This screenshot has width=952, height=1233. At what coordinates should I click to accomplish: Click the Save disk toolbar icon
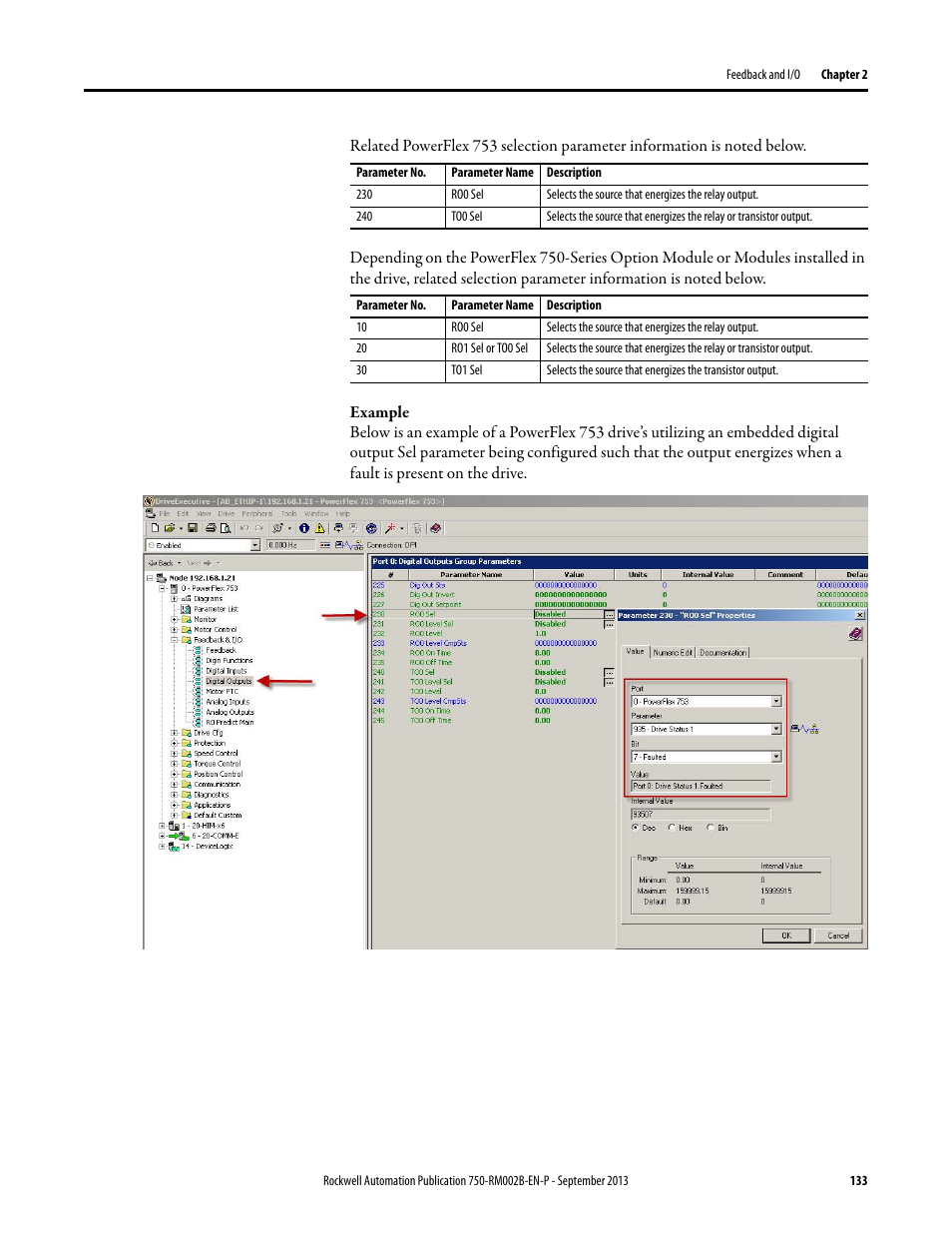click(x=193, y=528)
